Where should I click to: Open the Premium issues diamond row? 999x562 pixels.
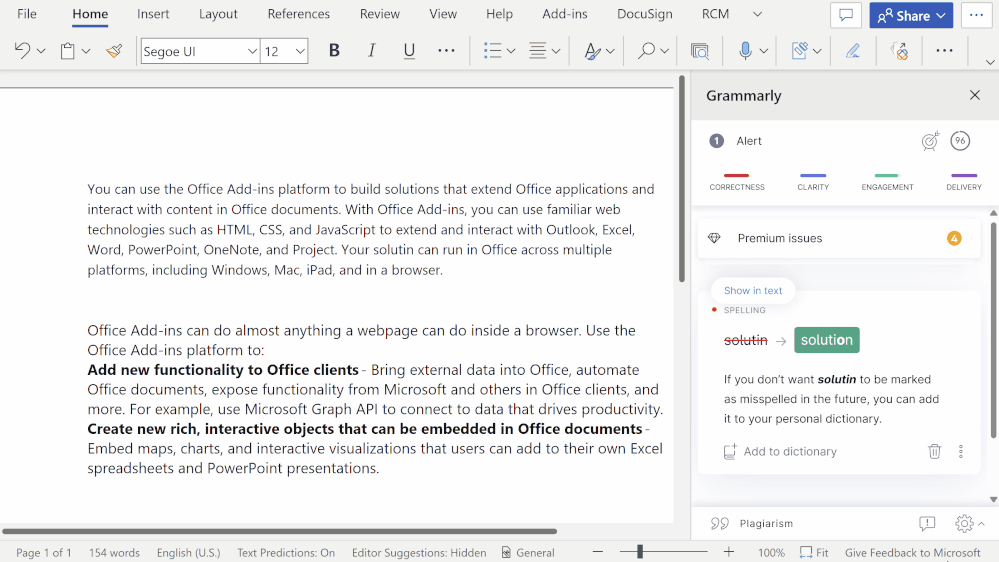[x=838, y=238]
